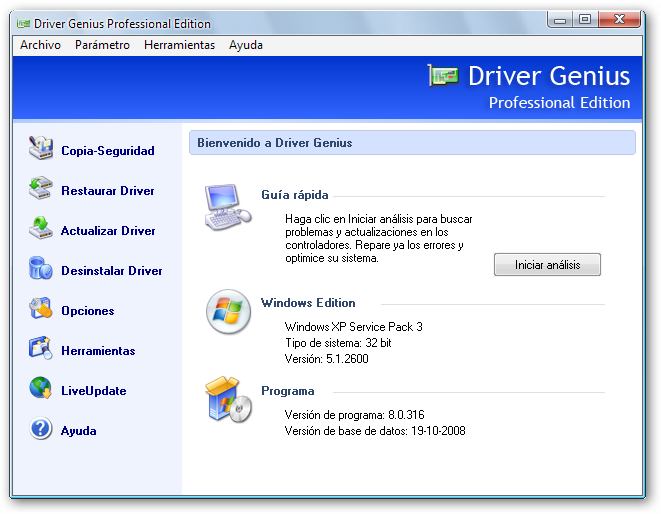Viewport: 661px width, 514px height.
Task: Click the Desinstalar Driver trash icon
Action: coord(41,270)
